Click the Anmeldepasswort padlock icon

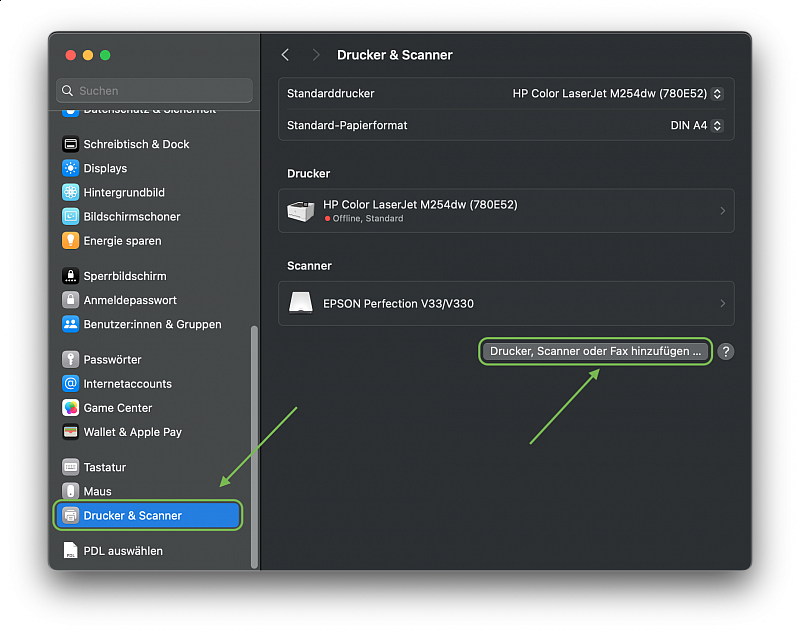[x=70, y=300]
